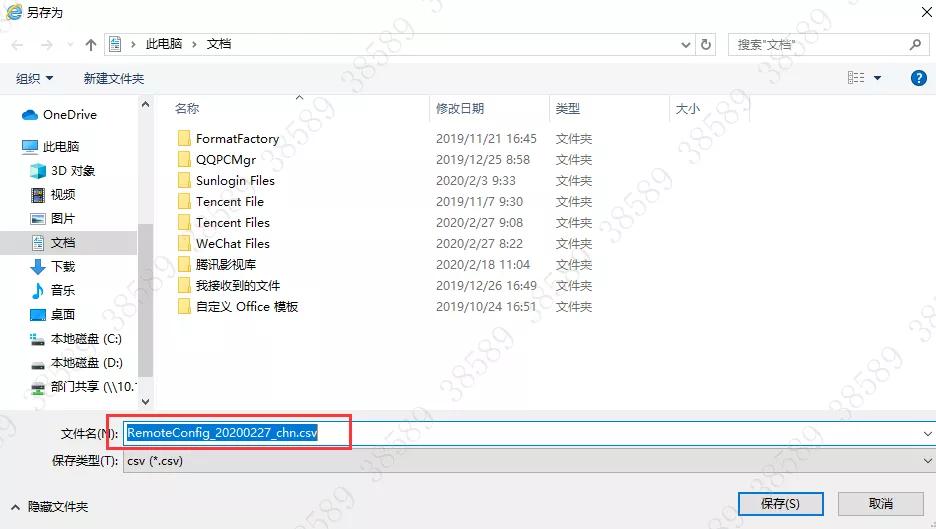936x529 pixels.
Task: Change view layout icon
Action: pyautogui.click(x=856, y=78)
